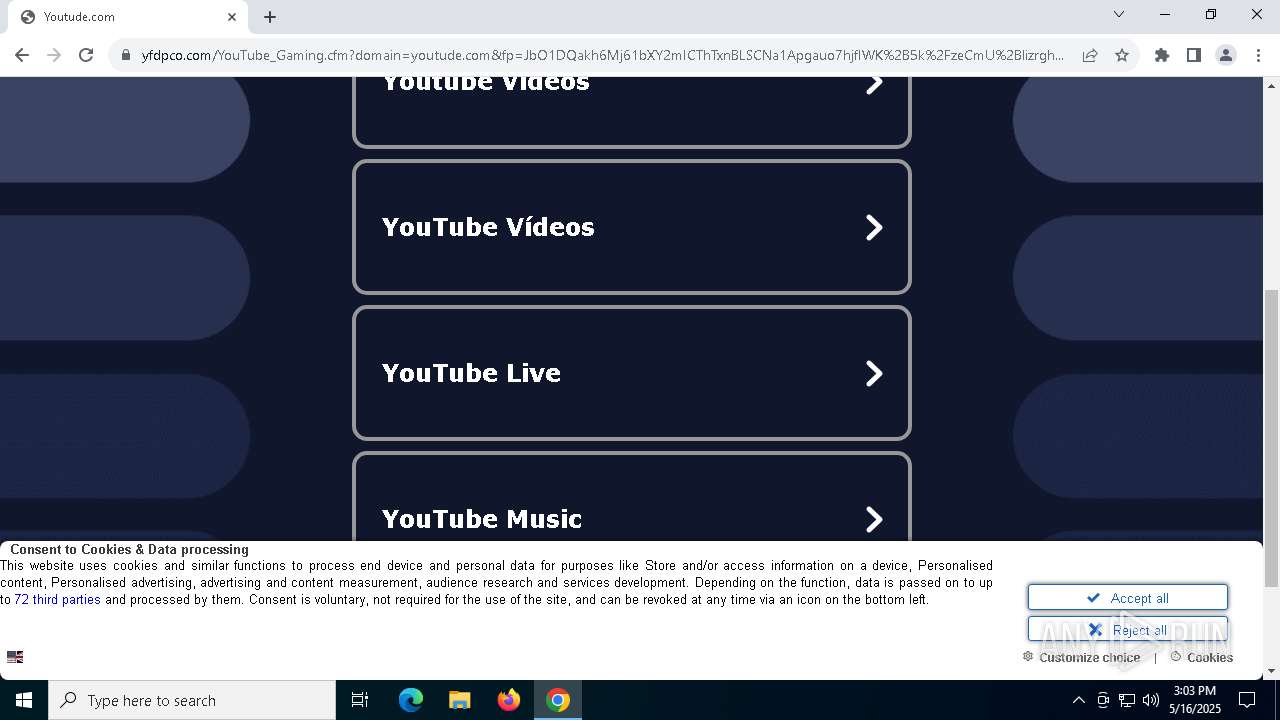
Task: Reload the current page
Action: tap(86, 55)
